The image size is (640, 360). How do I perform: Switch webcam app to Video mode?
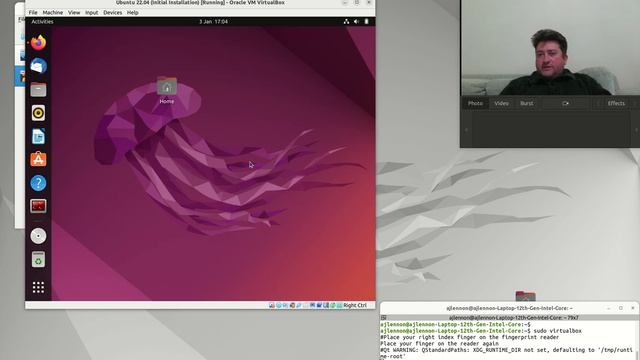[x=501, y=103]
